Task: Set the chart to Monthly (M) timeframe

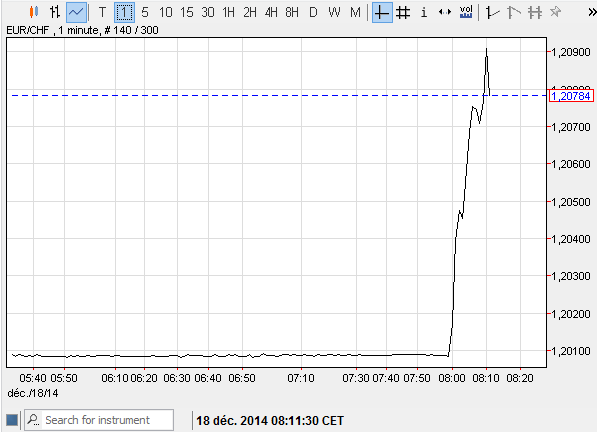Action: pyautogui.click(x=355, y=13)
